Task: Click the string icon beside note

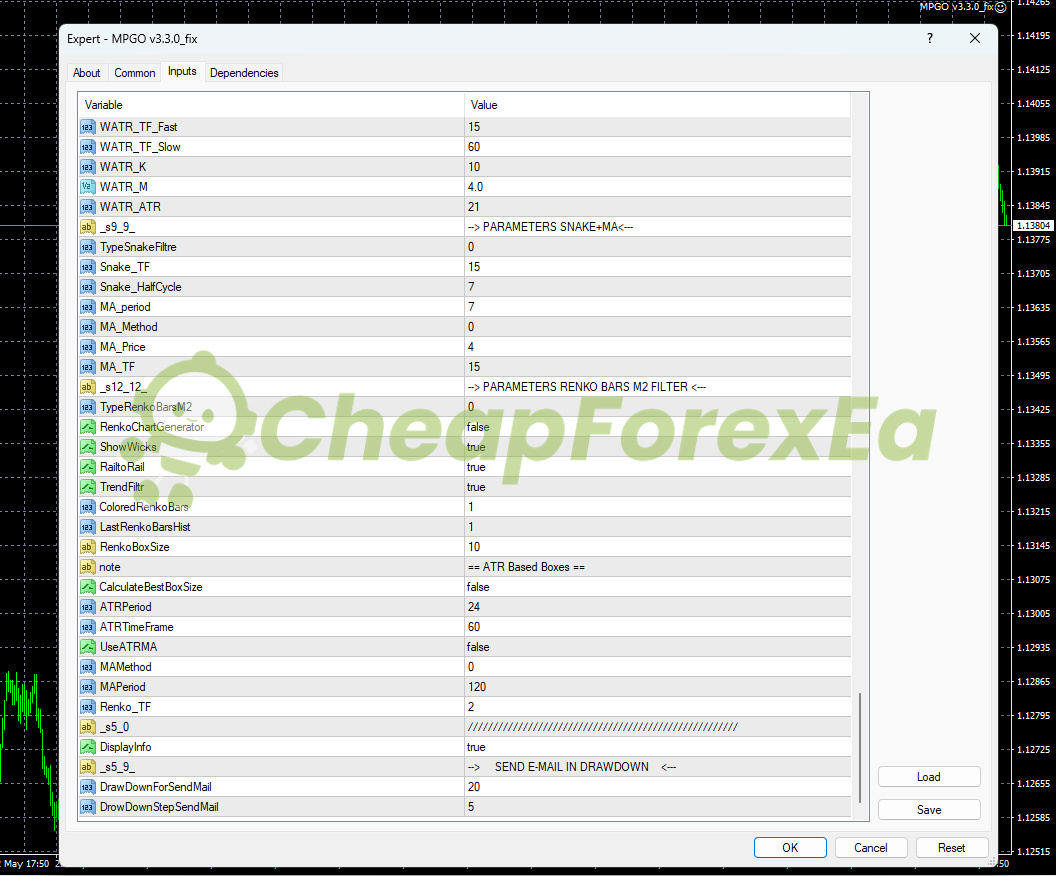Action: coord(88,567)
